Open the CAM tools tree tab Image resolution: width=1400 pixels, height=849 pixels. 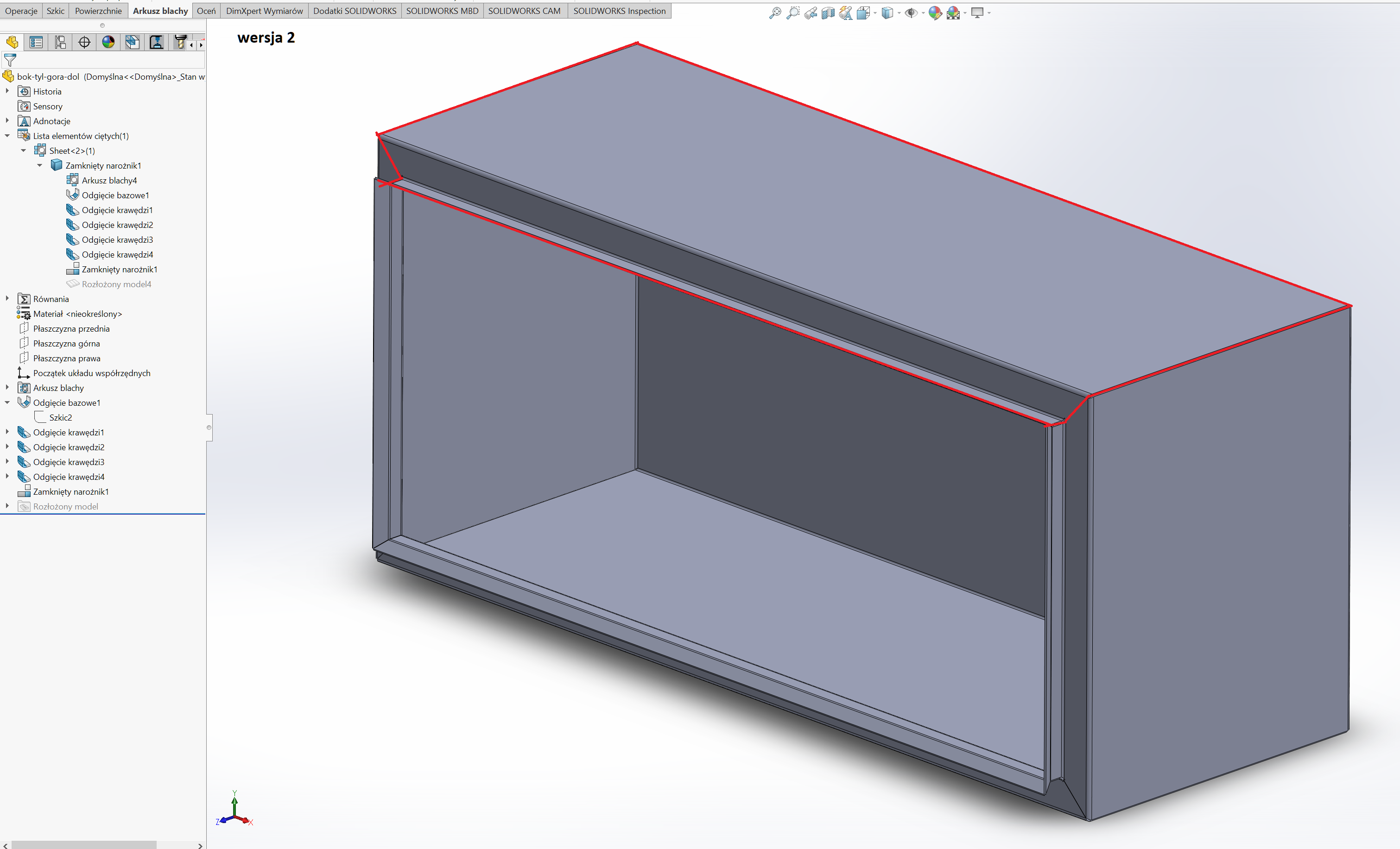(179, 42)
